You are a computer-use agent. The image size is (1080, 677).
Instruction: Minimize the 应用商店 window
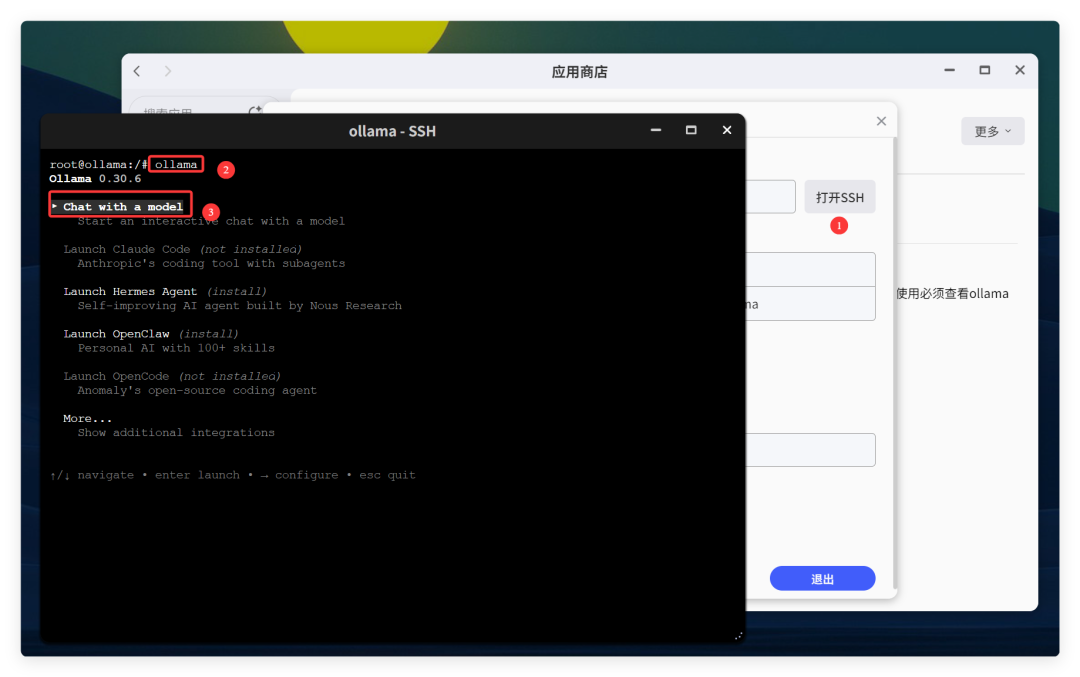tap(949, 70)
